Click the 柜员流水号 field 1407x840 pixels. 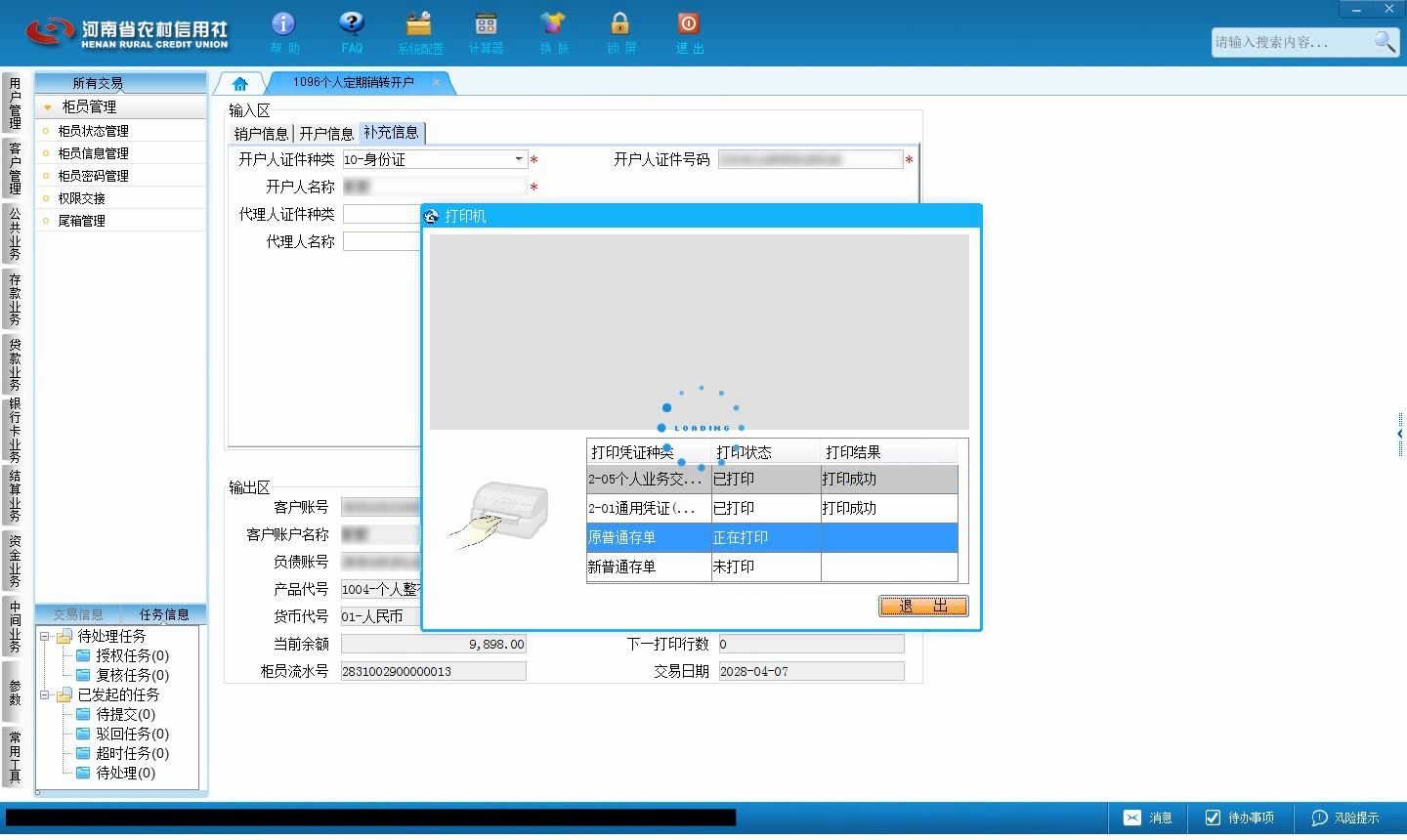[x=433, y=671]
